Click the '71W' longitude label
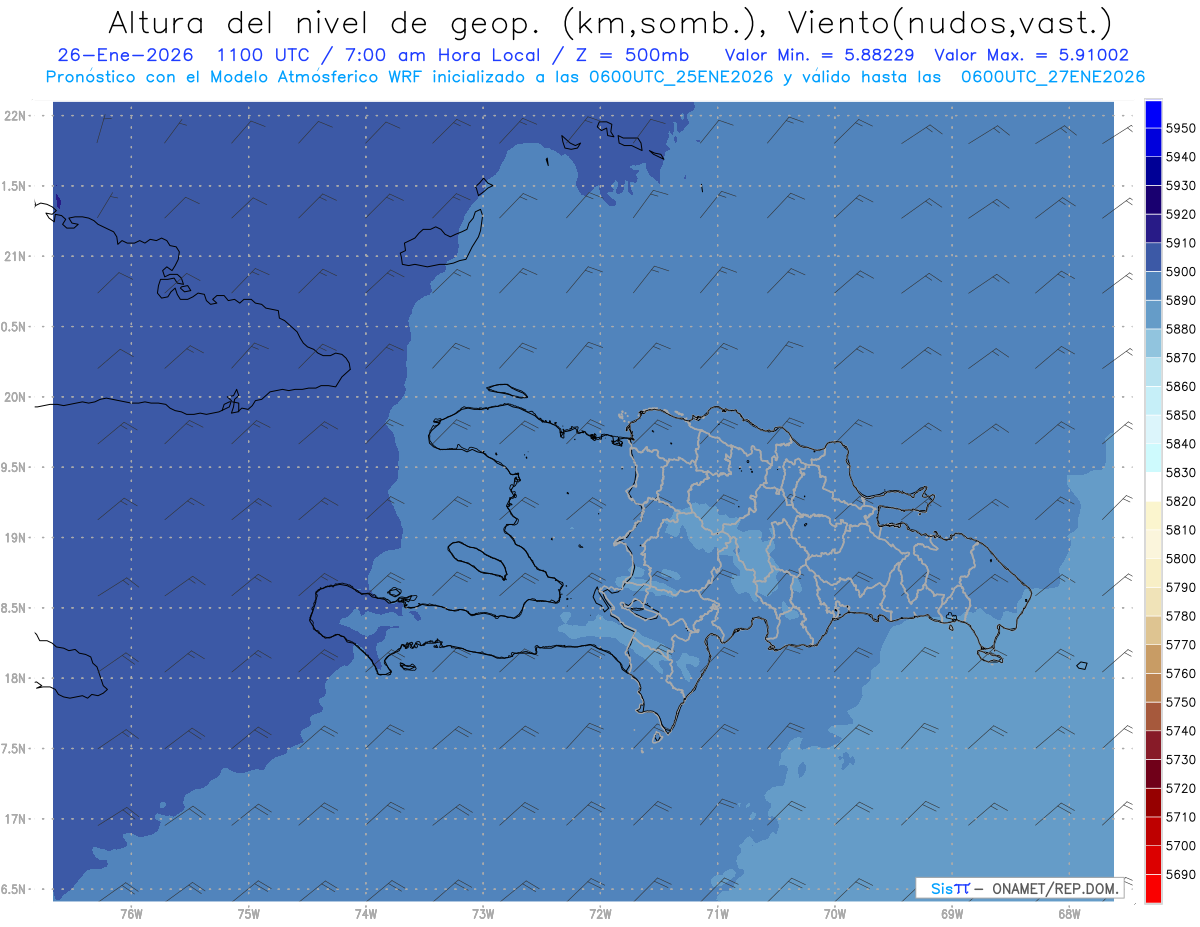Image resolution: width=1200 pixels, height=927 pixels. pyautogui.click(x=717, y=913)
